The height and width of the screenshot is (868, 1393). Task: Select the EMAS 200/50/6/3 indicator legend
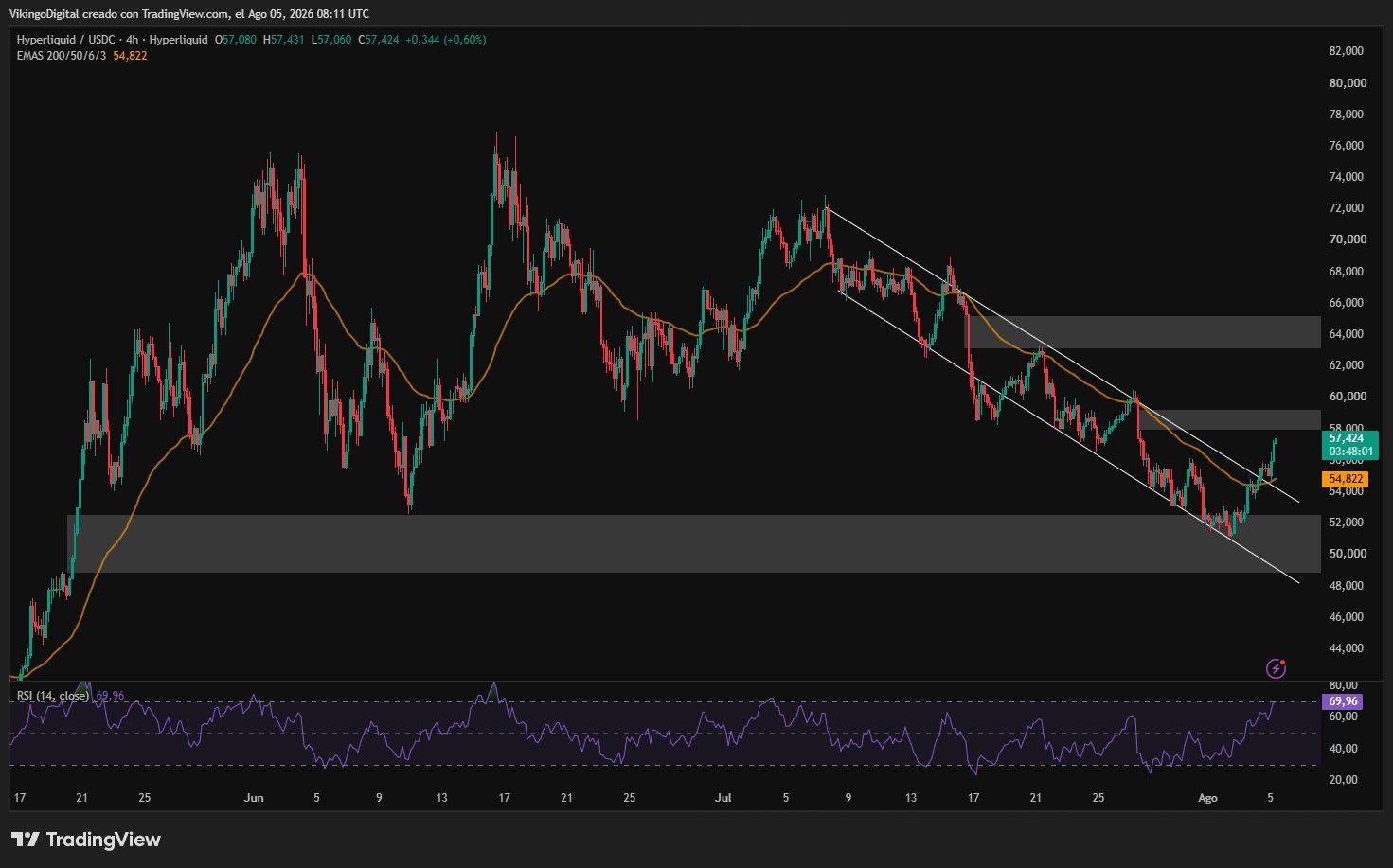pos(62,56)
